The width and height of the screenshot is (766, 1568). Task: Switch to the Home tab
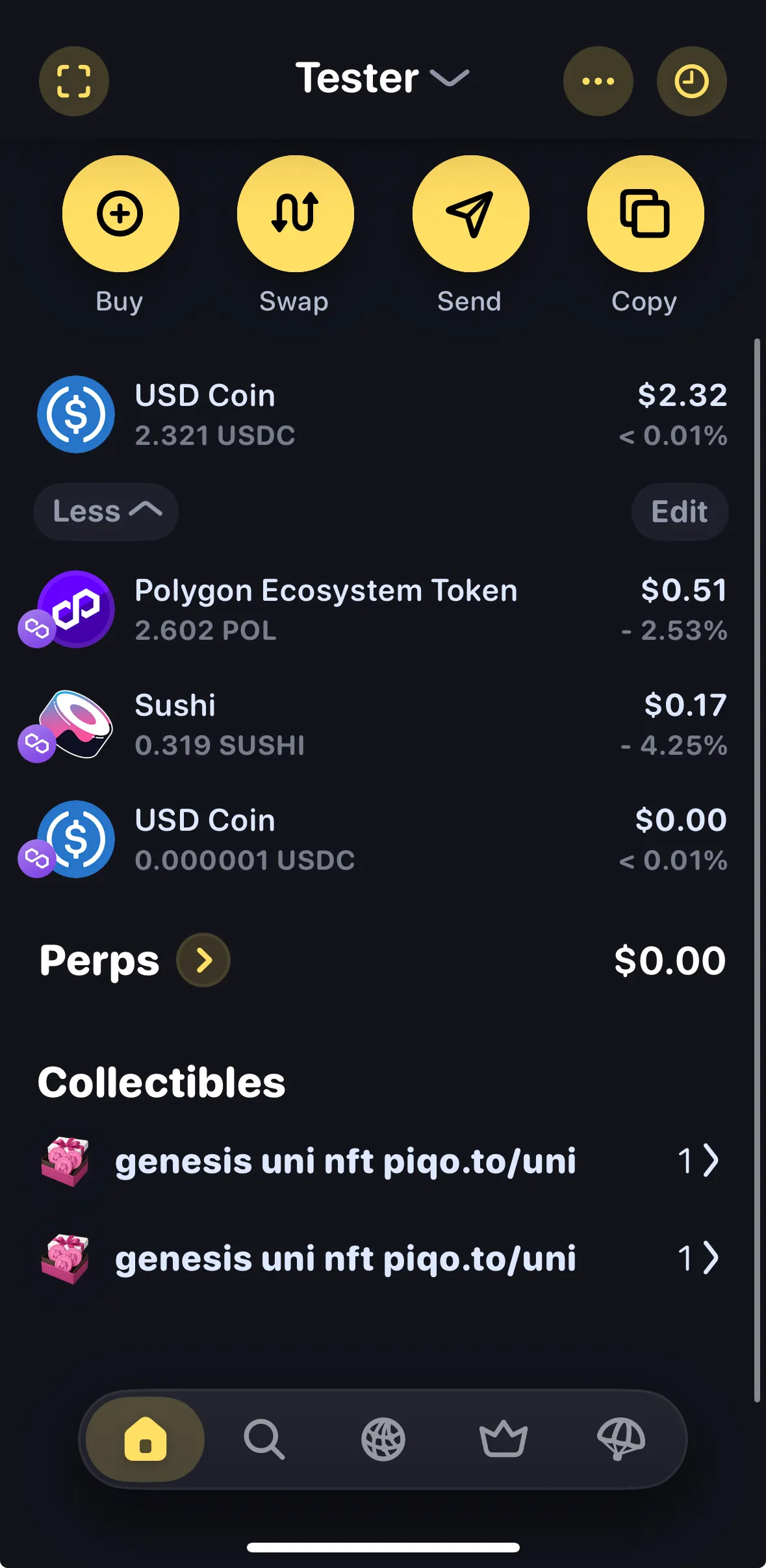145,1439
